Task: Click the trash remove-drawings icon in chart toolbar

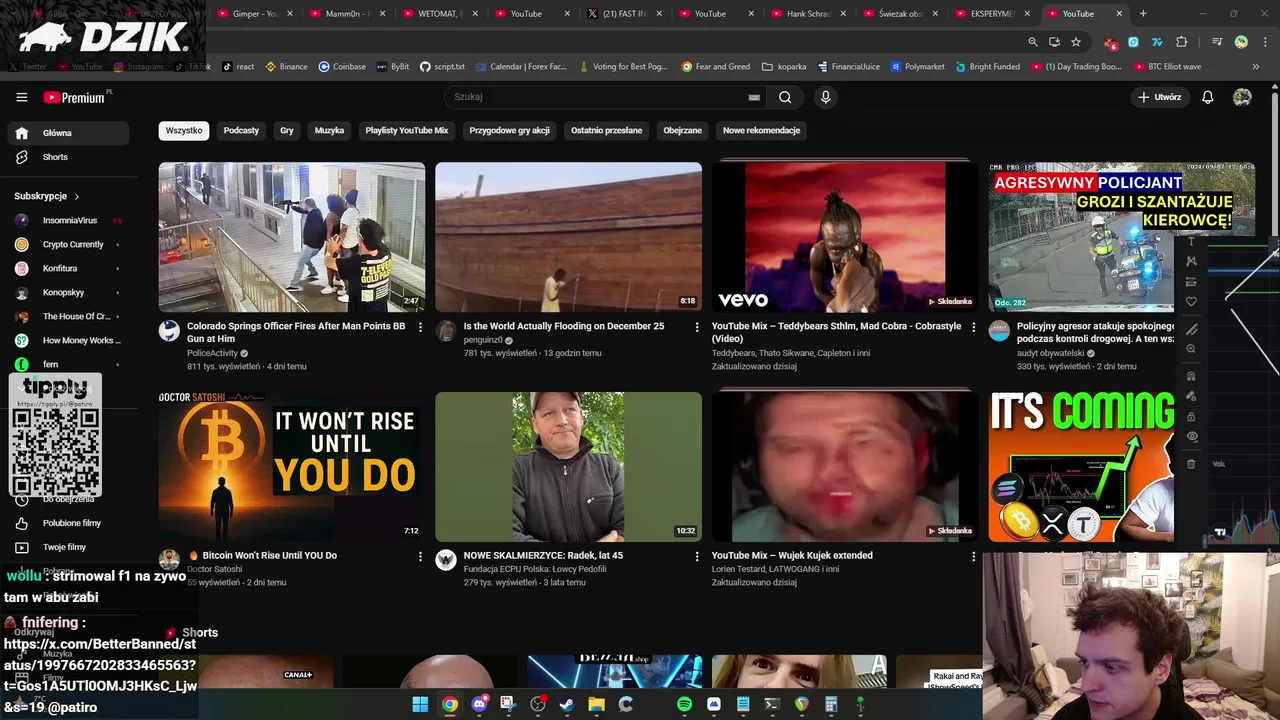Action: (1191, 464)
